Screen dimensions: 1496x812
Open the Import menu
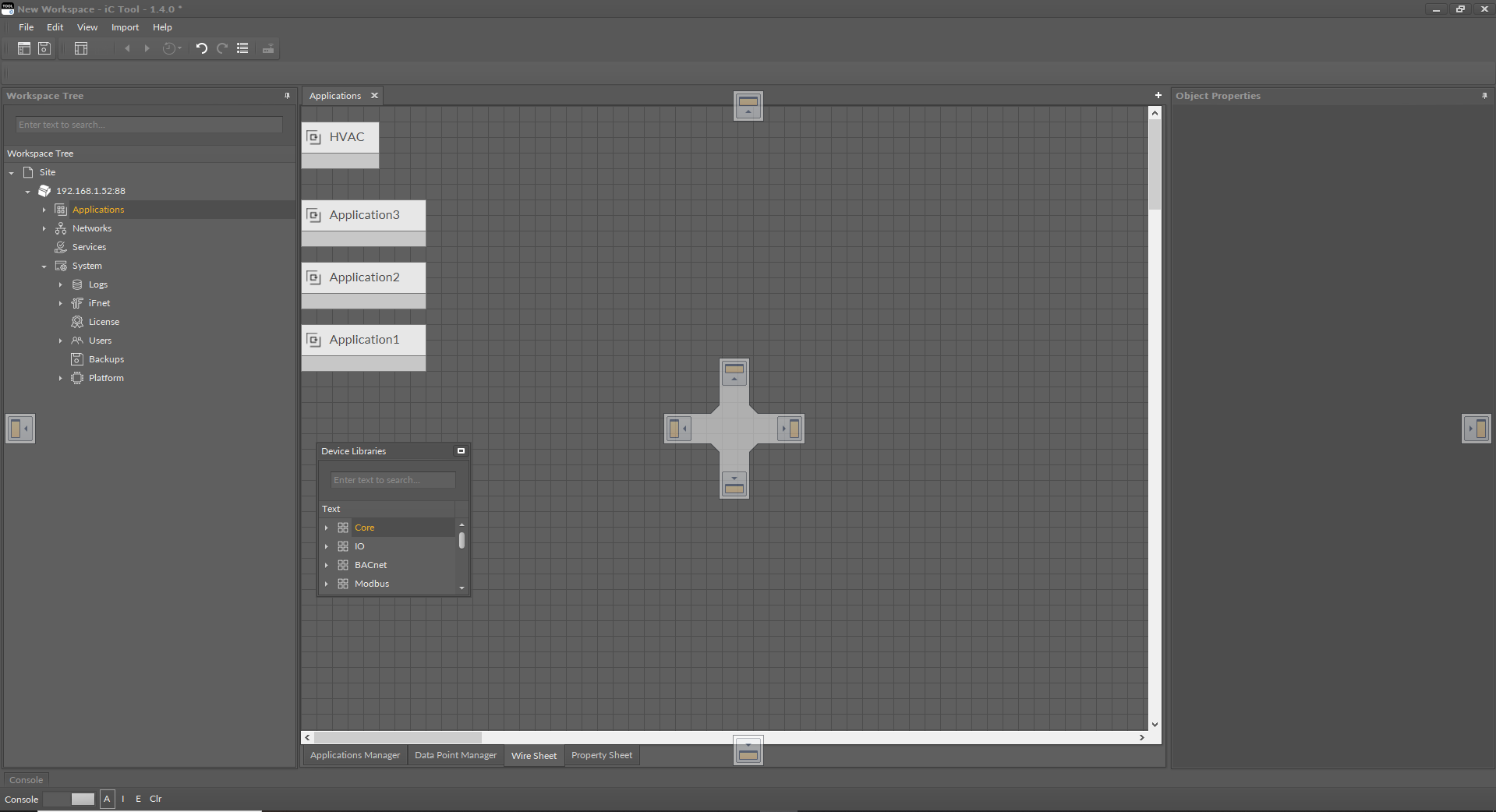click(125, 27)
